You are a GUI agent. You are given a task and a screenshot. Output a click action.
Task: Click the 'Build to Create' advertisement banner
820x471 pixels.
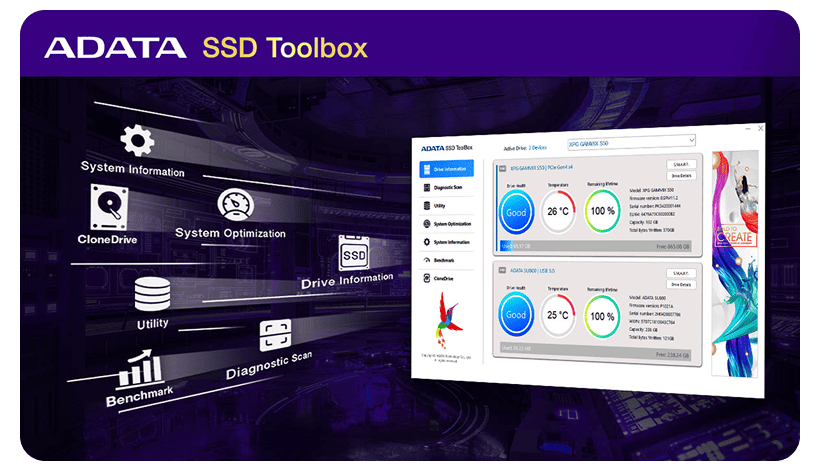tap(734, 264)
